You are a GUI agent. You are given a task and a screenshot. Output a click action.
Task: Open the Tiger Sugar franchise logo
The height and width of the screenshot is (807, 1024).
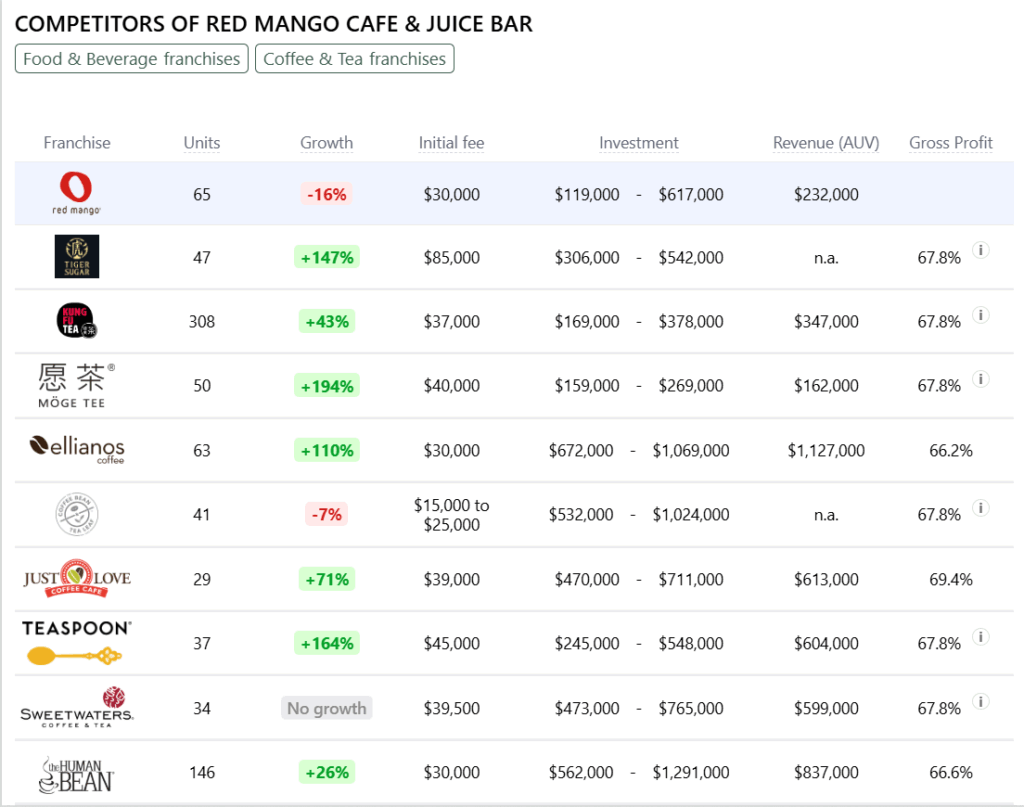(76, 257)
